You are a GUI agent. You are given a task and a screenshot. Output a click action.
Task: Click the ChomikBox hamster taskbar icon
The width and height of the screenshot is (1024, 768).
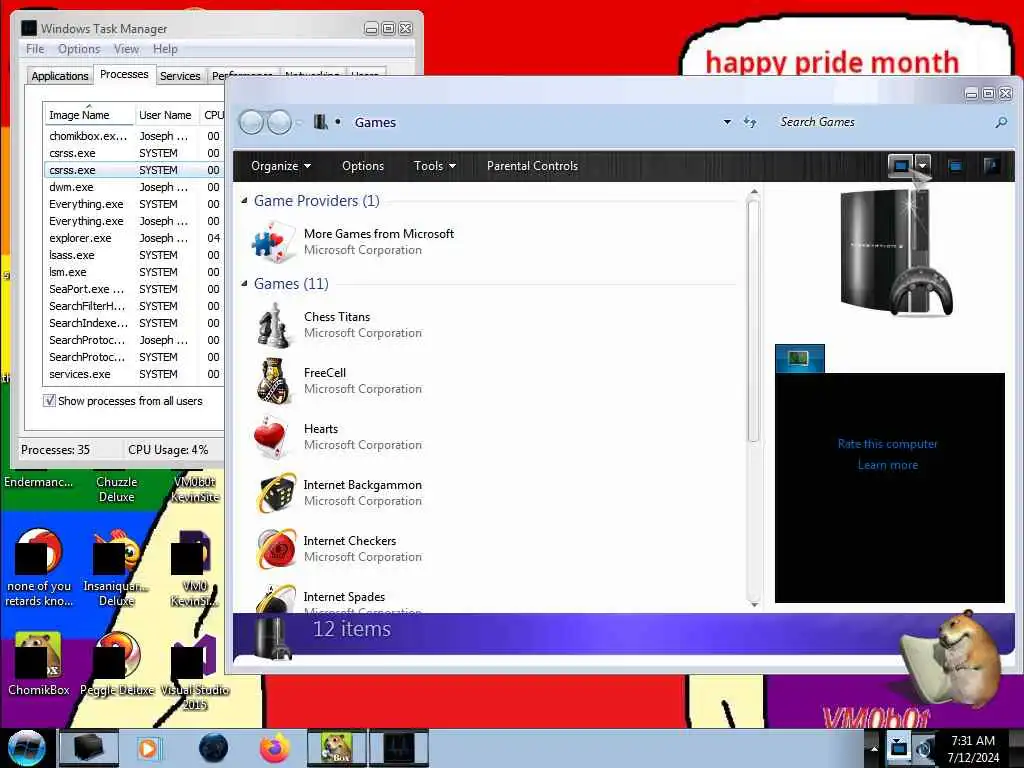click(x=336, y=748)
